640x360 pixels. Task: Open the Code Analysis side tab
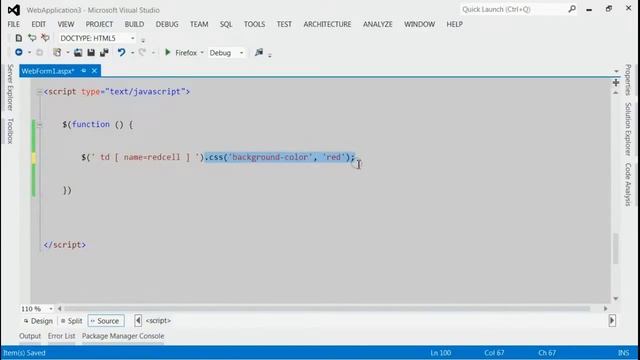(628, 184)
